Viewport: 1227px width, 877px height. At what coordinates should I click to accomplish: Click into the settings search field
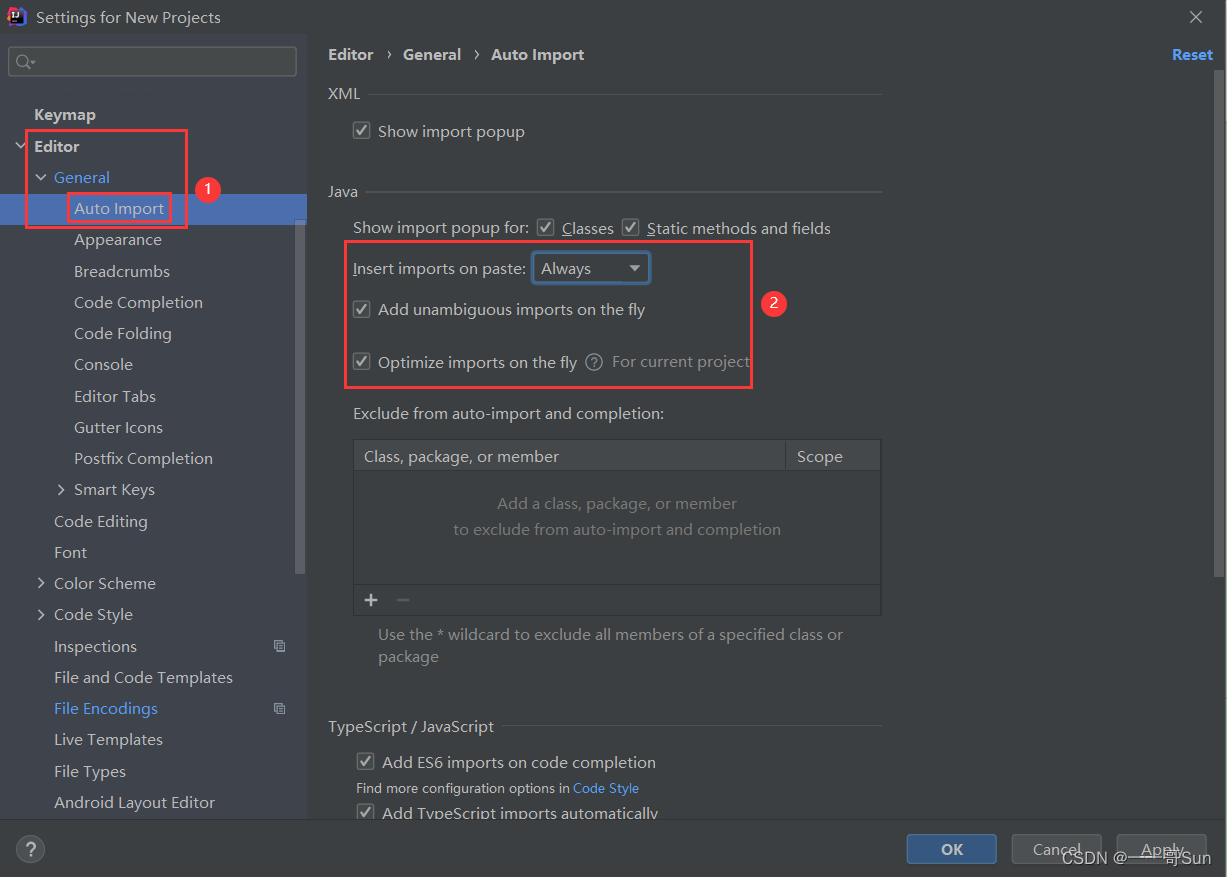[x=152, y=62]
